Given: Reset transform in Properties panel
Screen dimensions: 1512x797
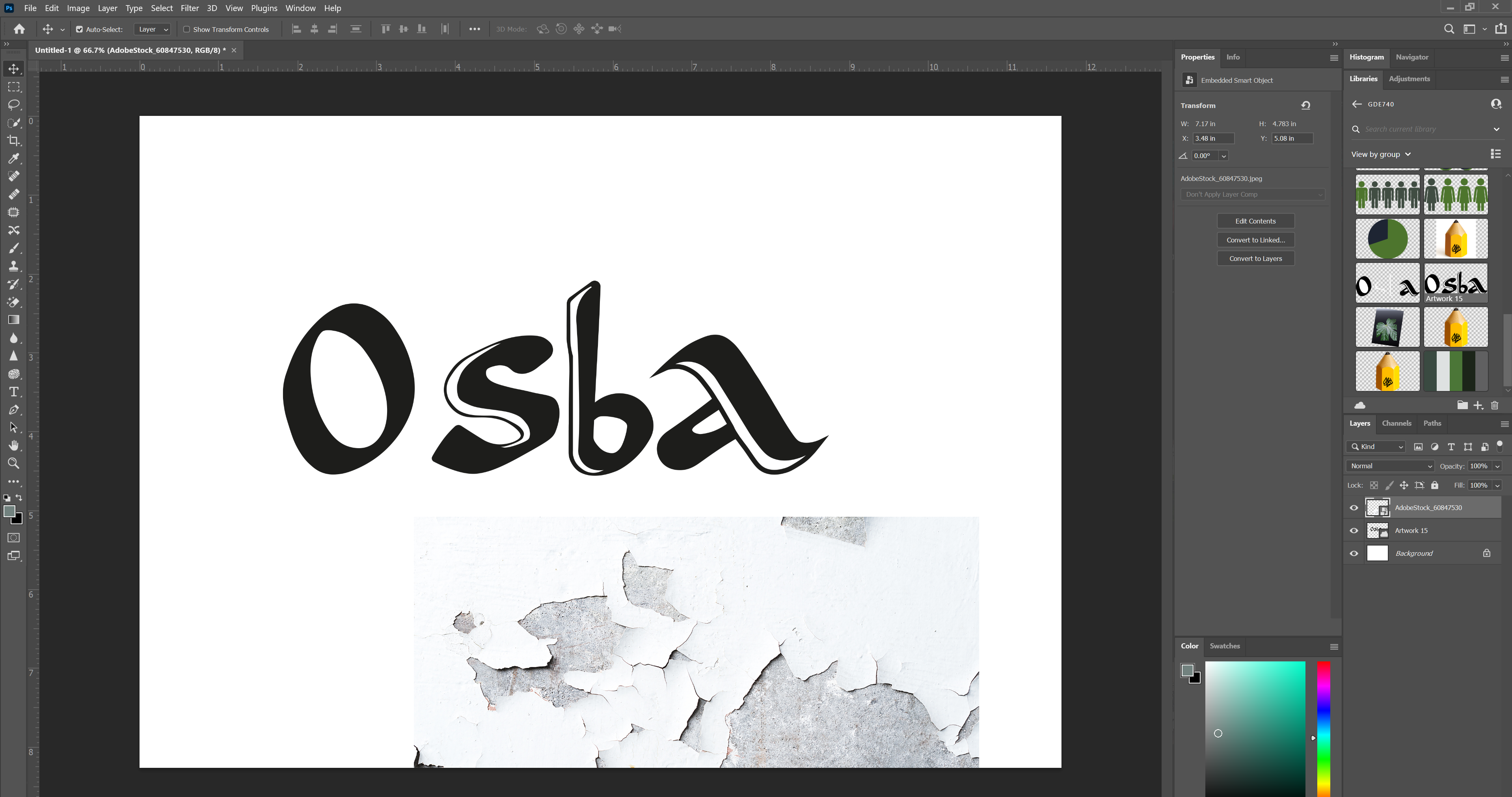Looking at the screenshot, I should (1305, 106).
